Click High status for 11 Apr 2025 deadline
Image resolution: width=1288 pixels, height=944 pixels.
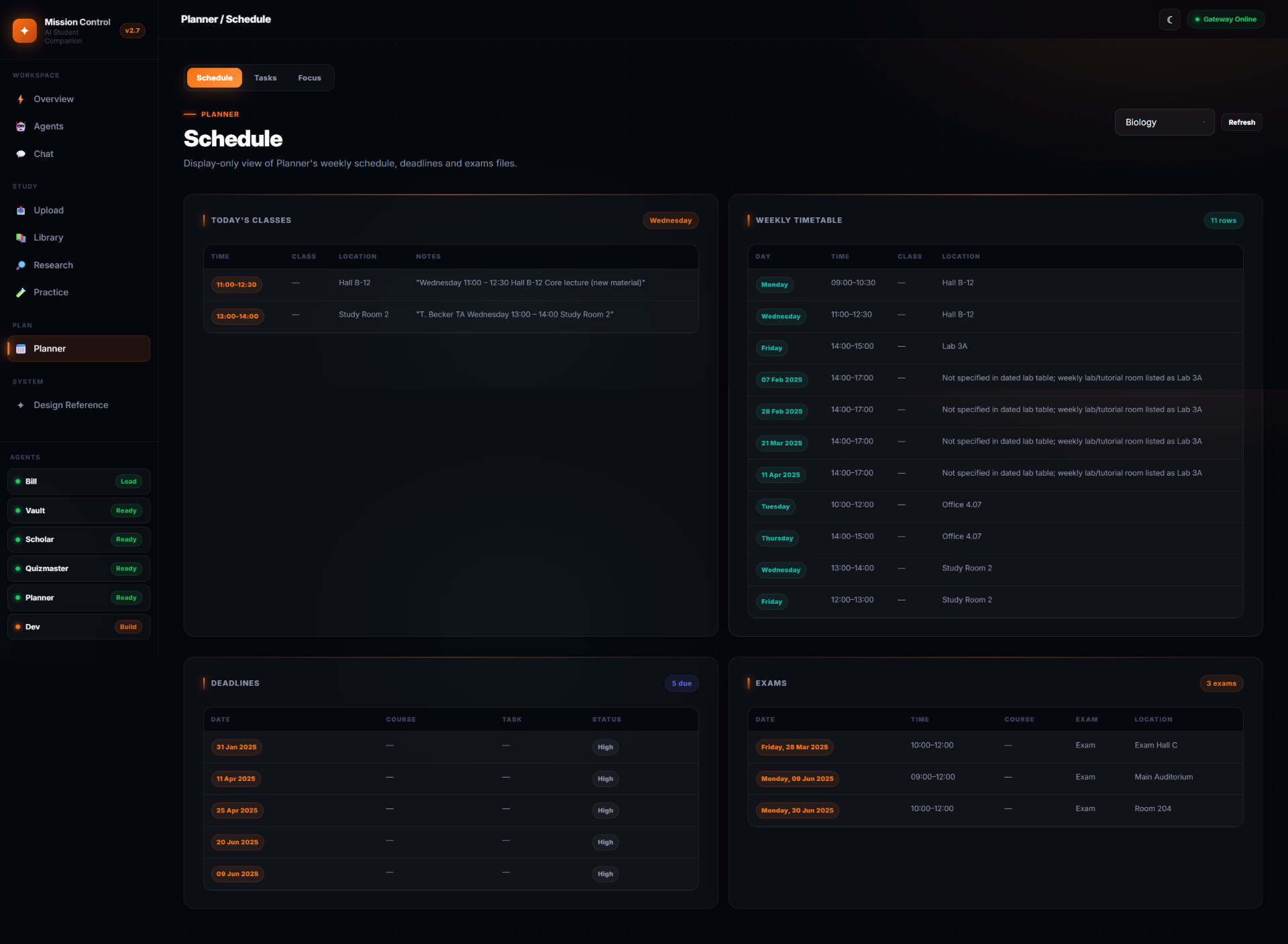tap(606, 779)
